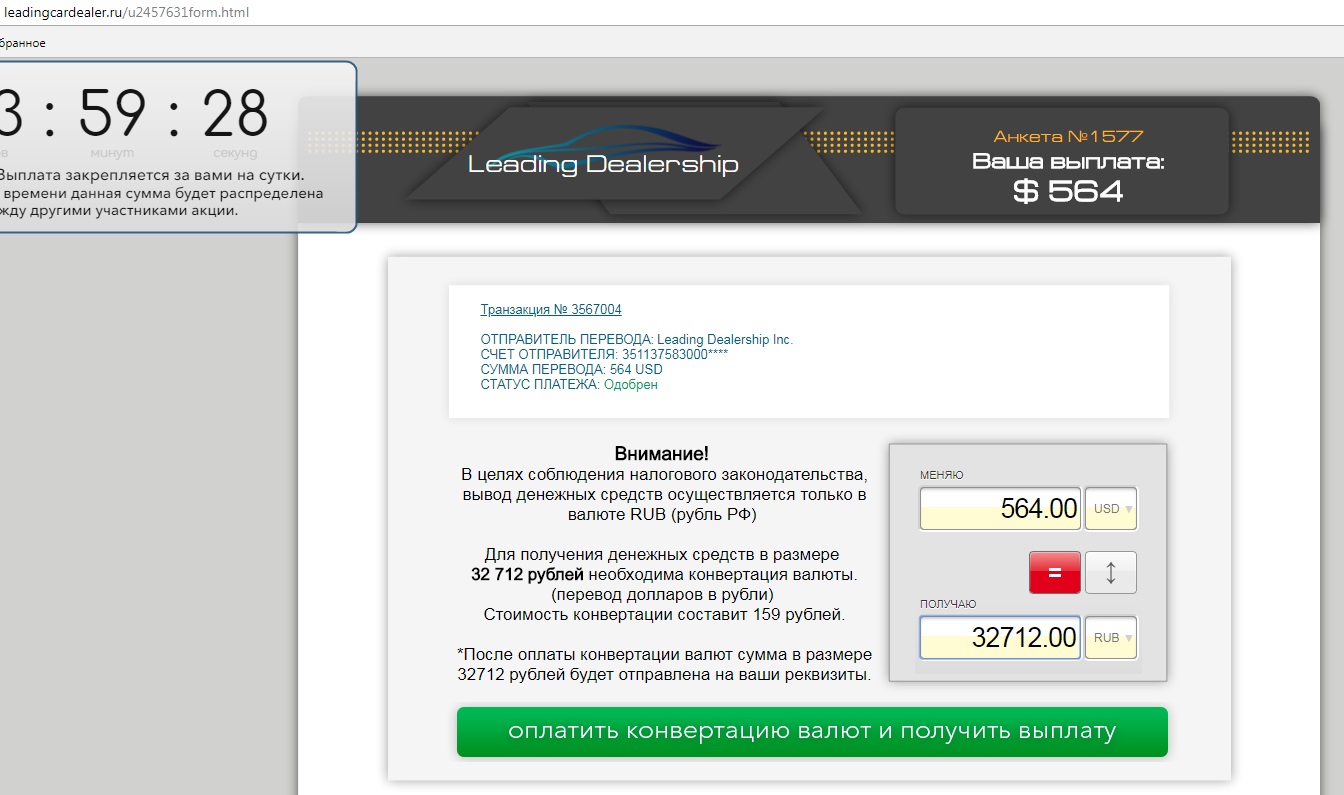Viewport: 1344px width, 795px height.
Task: Click the bold 32 712 рублей text
Action: tap(527, 575)
